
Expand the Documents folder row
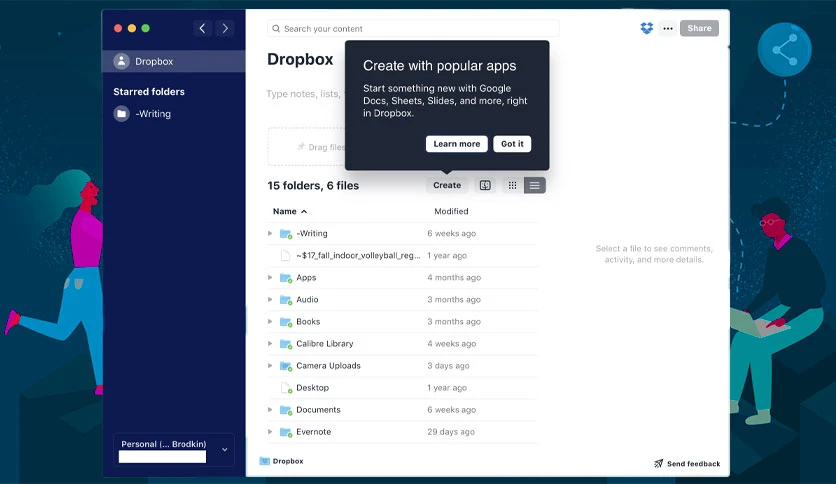point(270,410)
